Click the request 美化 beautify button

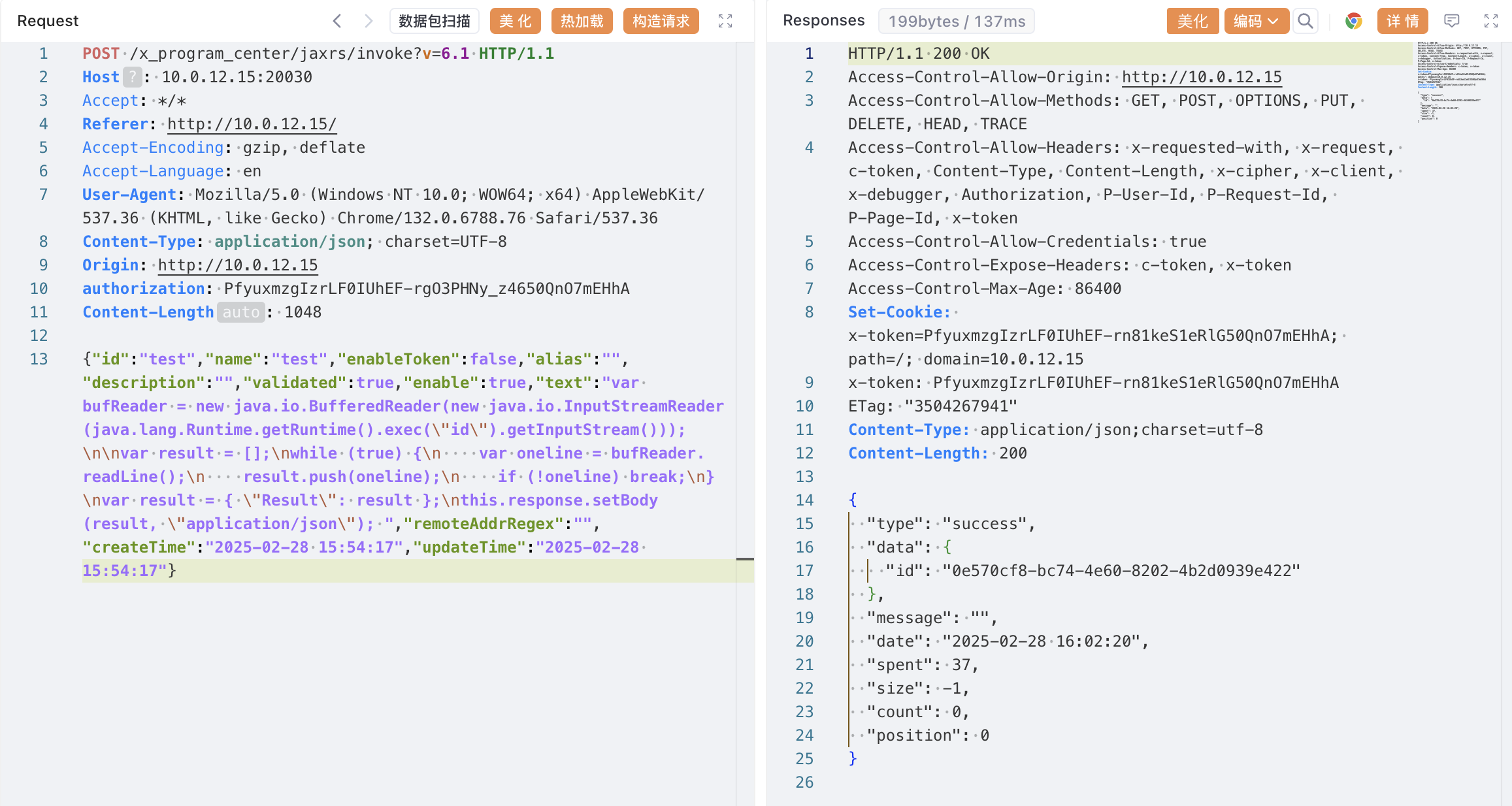pos(516,21)
